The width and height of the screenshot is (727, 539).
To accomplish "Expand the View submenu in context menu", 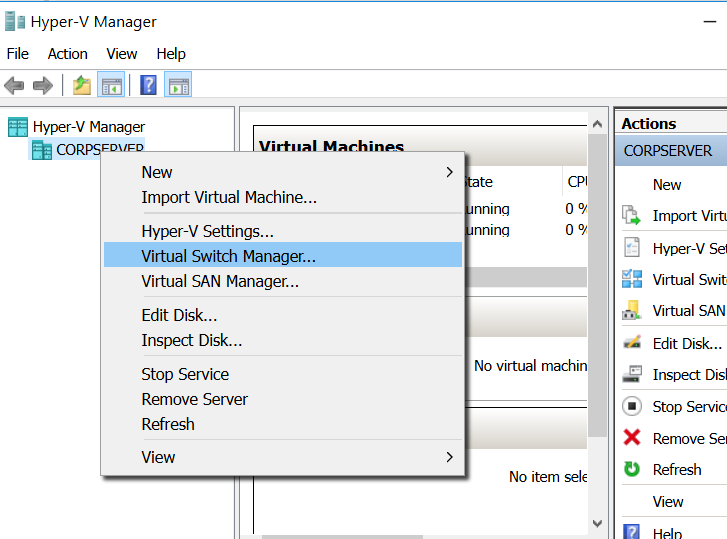I will 449,457.
